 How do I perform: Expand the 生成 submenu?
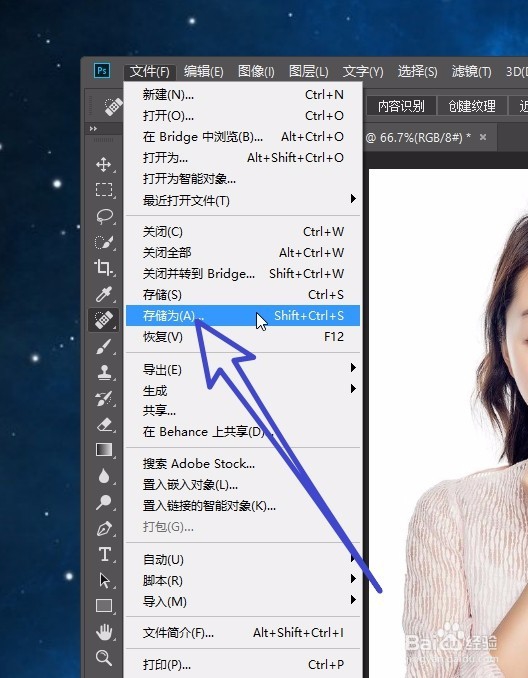coord(243,390)
